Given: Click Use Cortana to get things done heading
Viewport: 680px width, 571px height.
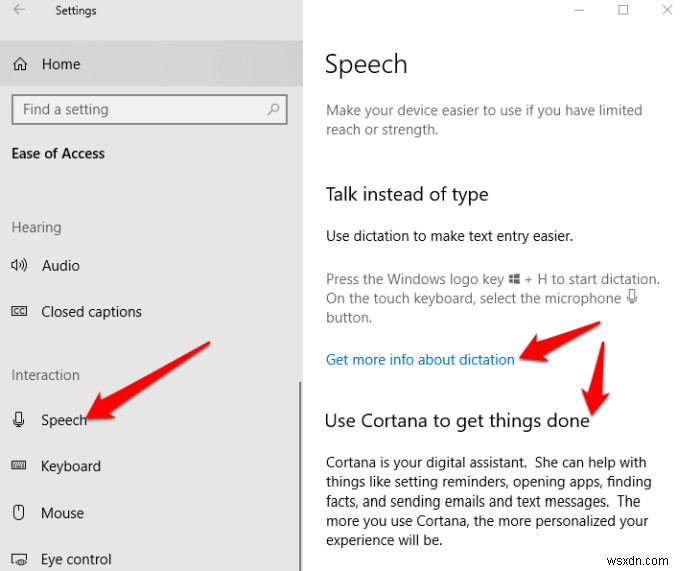Looking at the screenshot, I should (457, 421).
